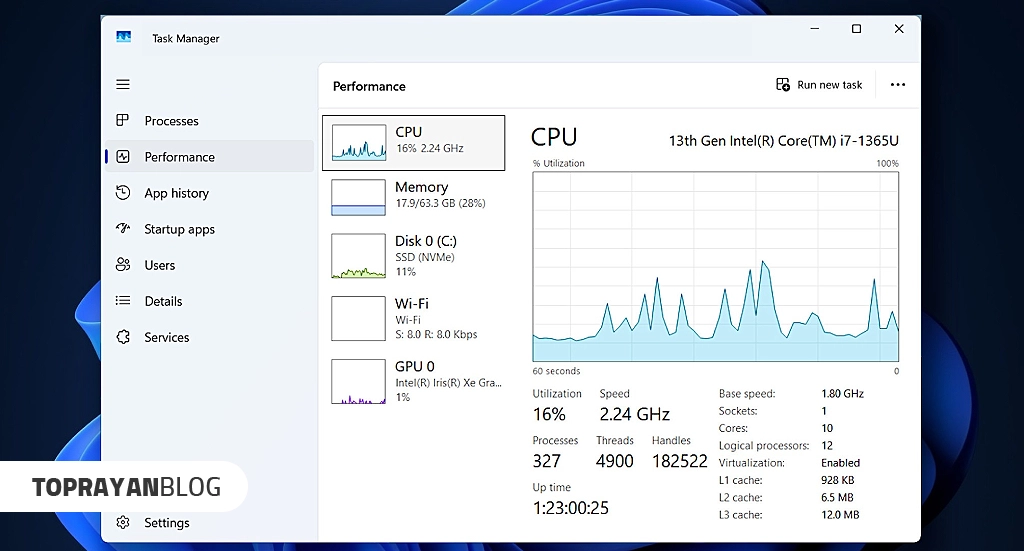
Task: Select the Performance sidebar icon
Action: click(x=123, y=157)
